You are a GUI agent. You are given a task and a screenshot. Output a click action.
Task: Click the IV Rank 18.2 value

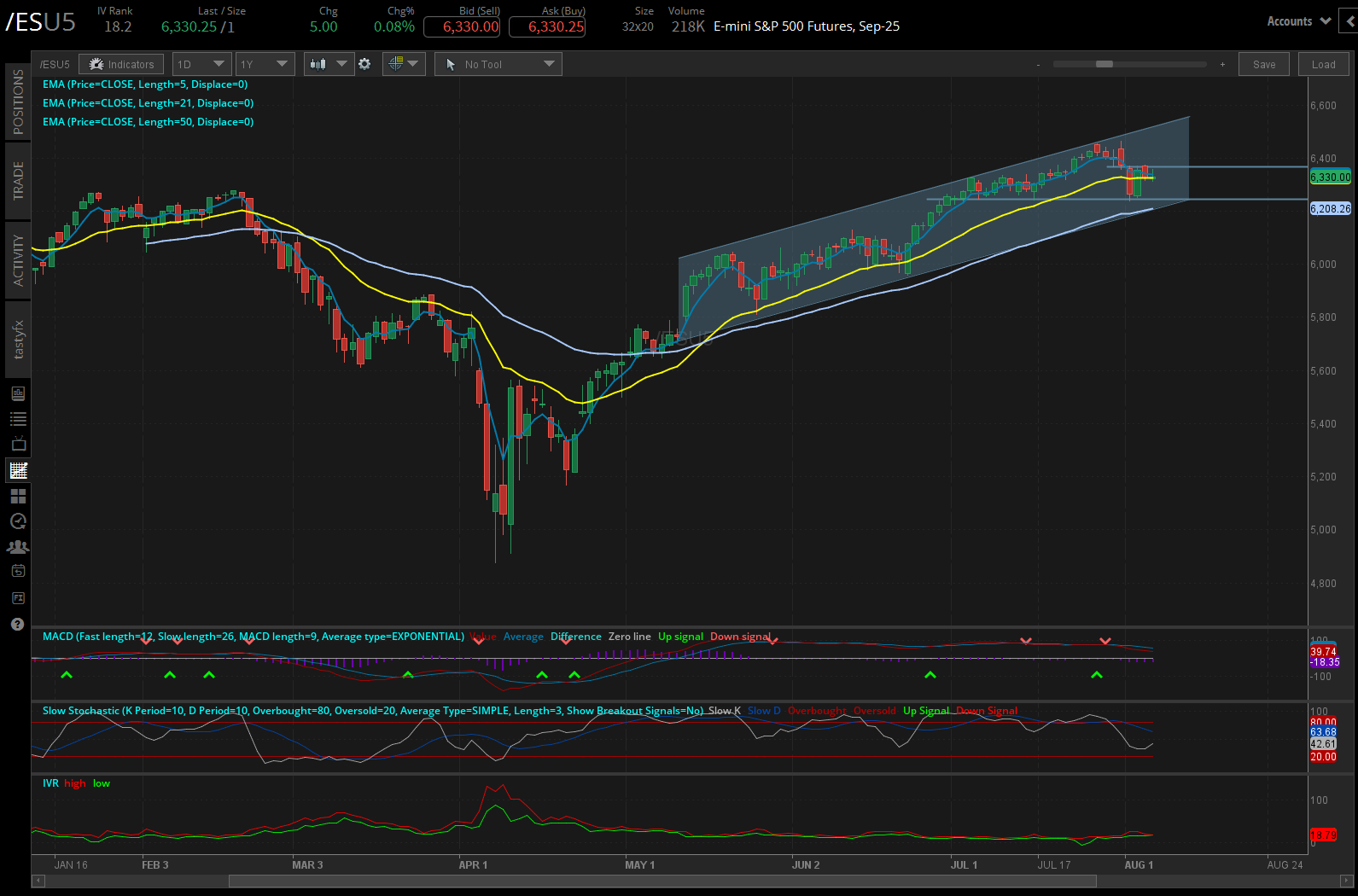point(118,26)
